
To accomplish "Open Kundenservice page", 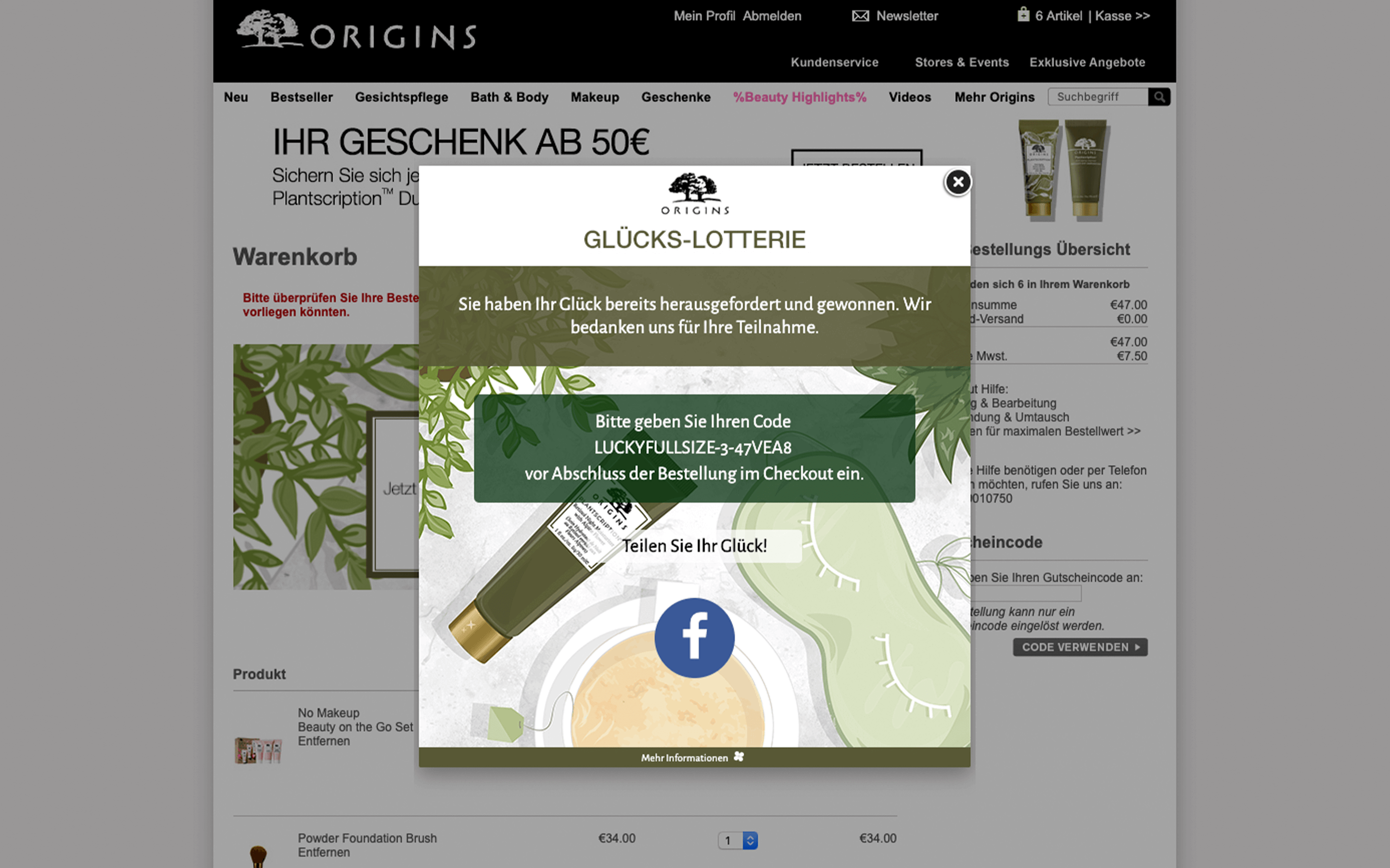I will coord(834,62).
